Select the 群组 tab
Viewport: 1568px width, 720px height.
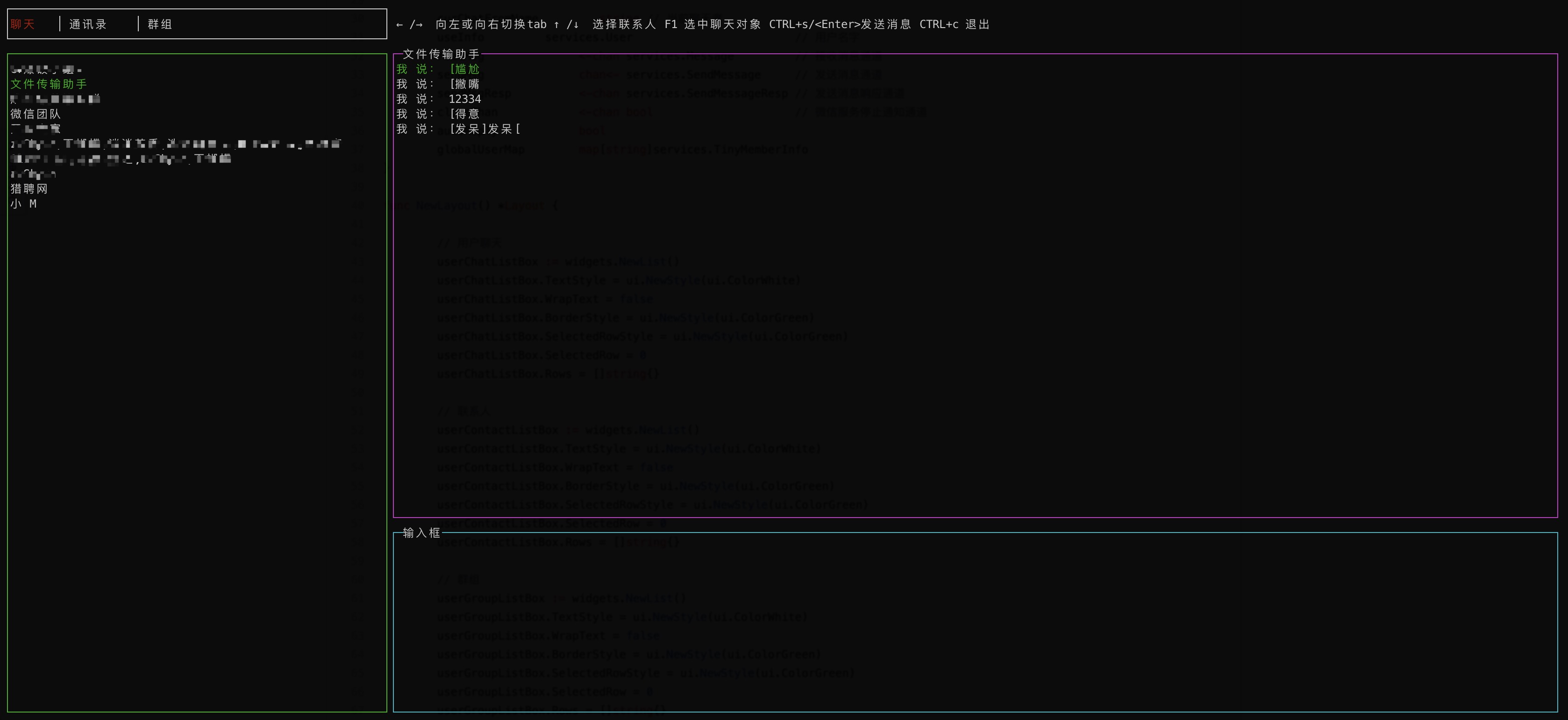click(160, 24)
